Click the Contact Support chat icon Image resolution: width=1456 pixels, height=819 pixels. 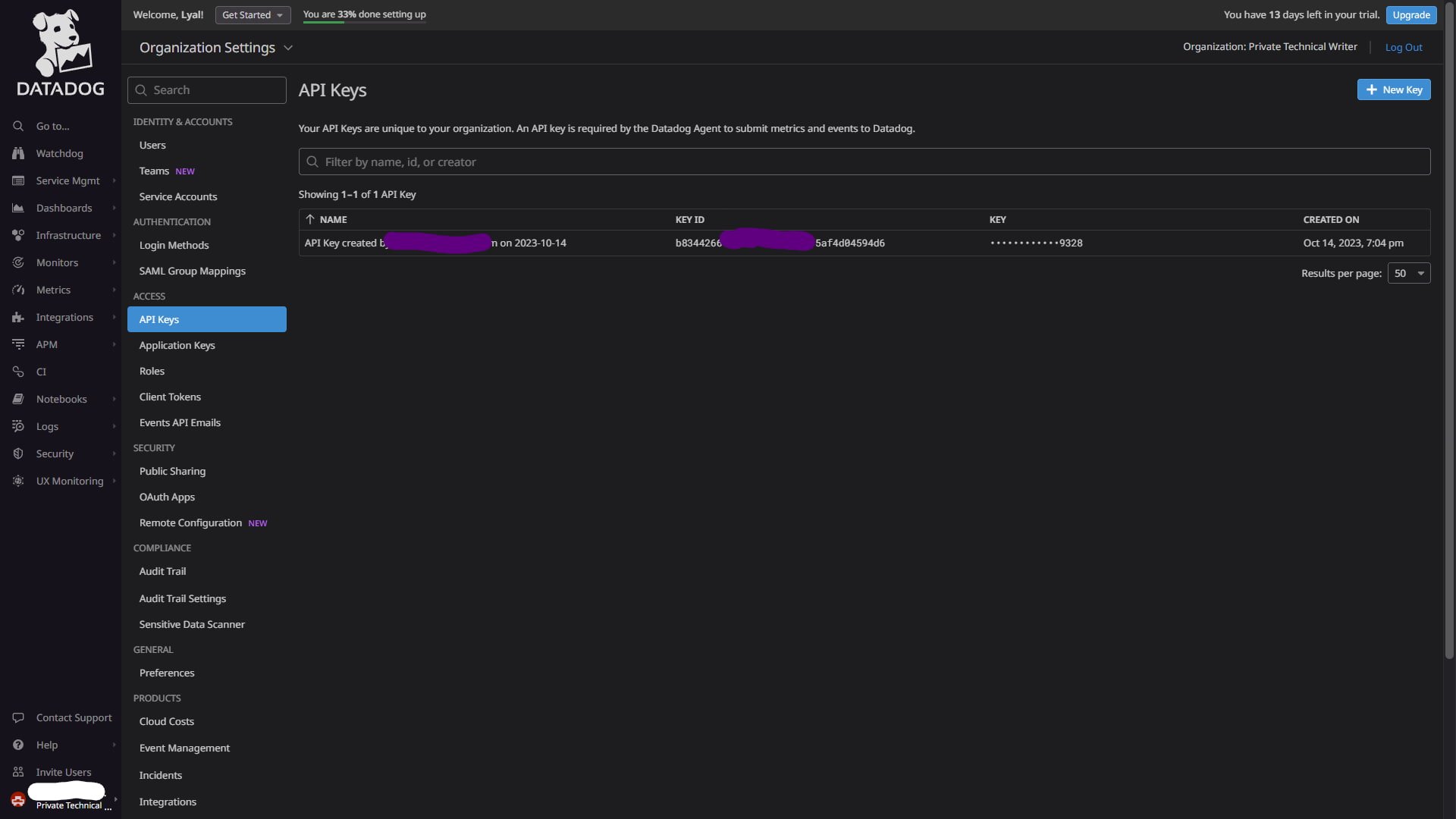pos(18,717)
